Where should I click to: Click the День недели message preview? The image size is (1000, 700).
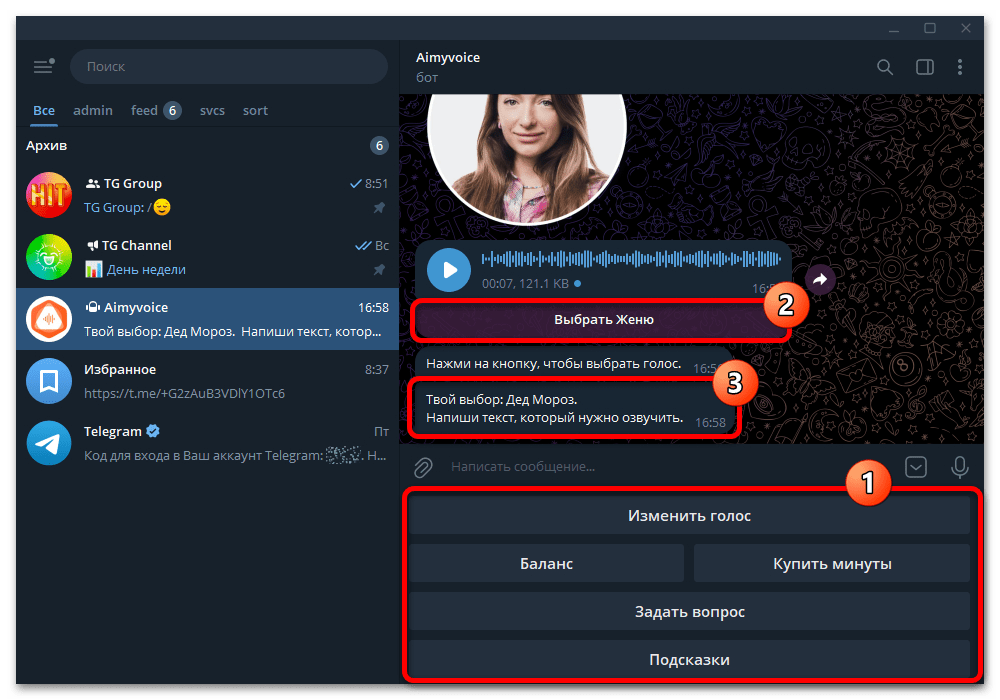pos(146,270)
